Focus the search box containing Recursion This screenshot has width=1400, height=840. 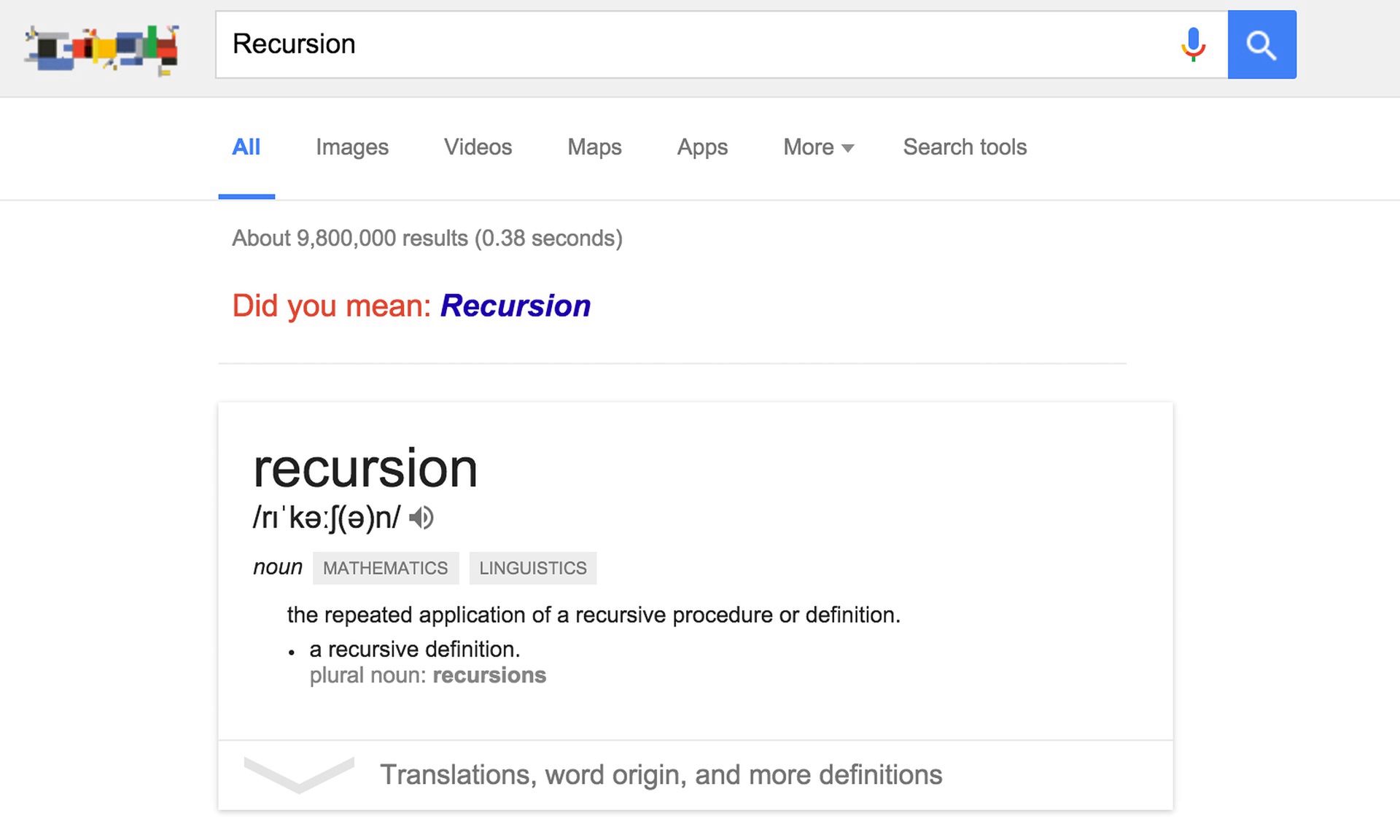pyautogui.click(x=693, y=44)
